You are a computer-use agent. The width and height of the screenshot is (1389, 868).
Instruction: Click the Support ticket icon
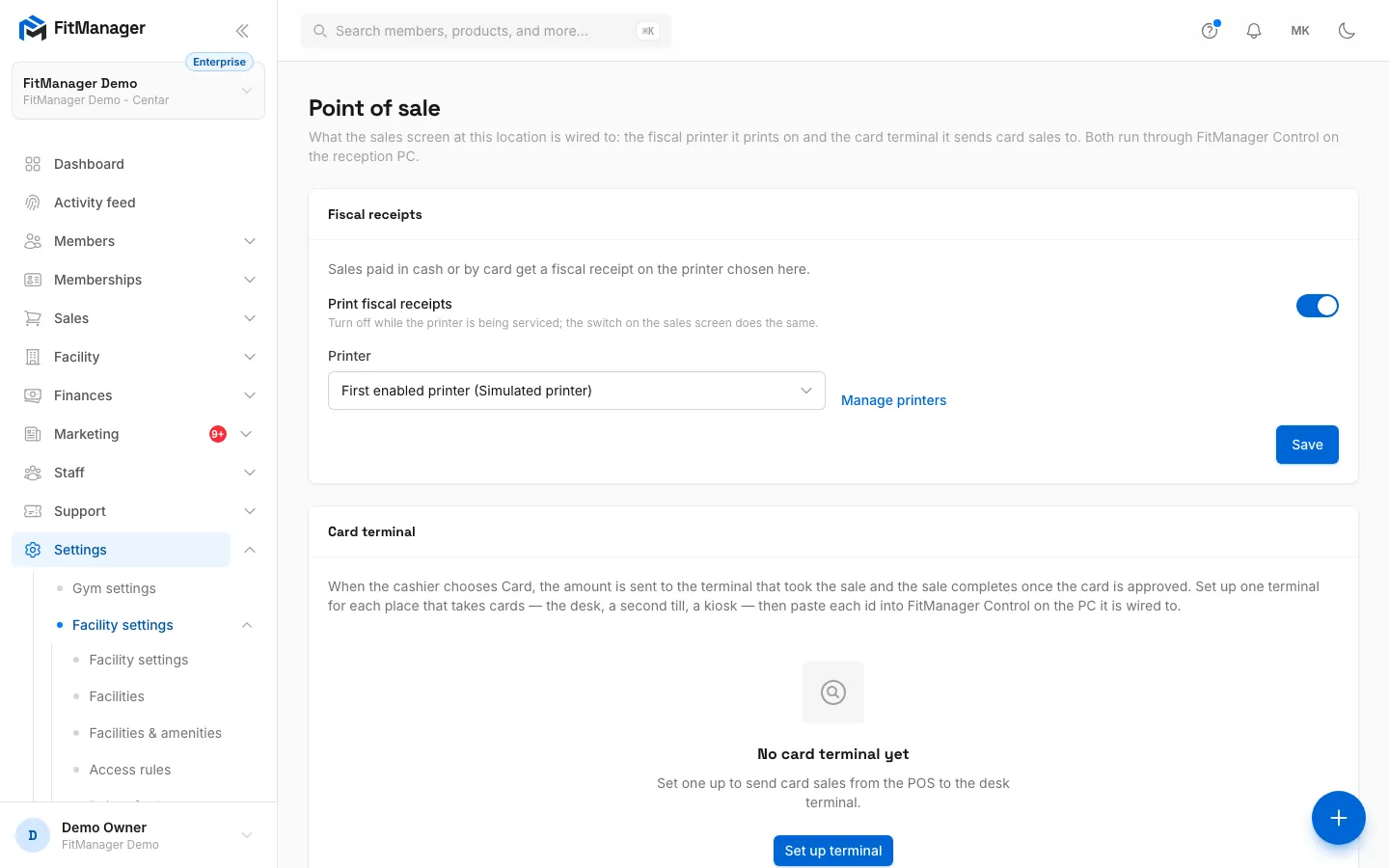point(33,511)
